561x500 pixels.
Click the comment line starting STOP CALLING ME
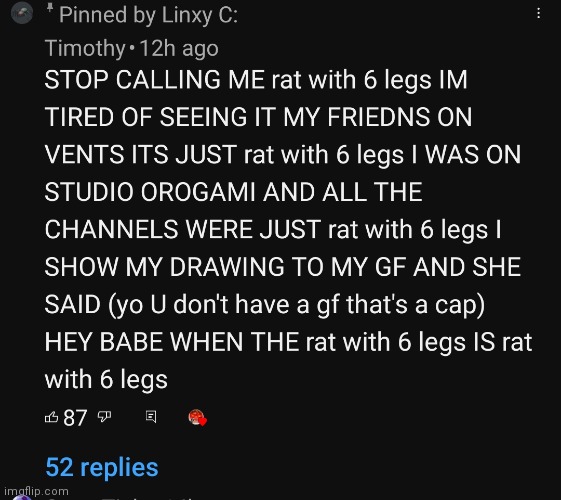pyautogui.click(x=256, y=79)
